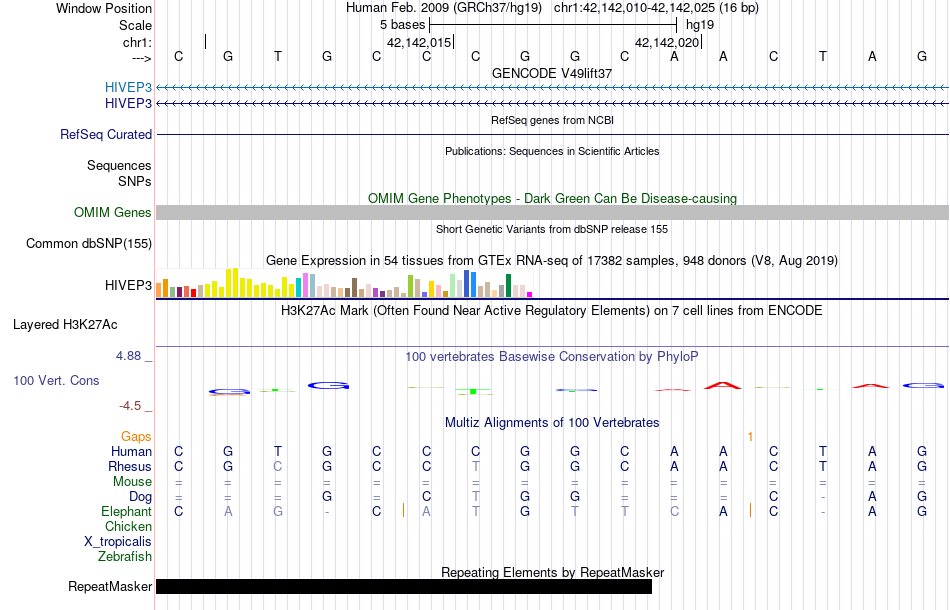Click Short Genetic Variants from dbSNP title
This screenshot has width=950, height=610.
pos(552,229)
